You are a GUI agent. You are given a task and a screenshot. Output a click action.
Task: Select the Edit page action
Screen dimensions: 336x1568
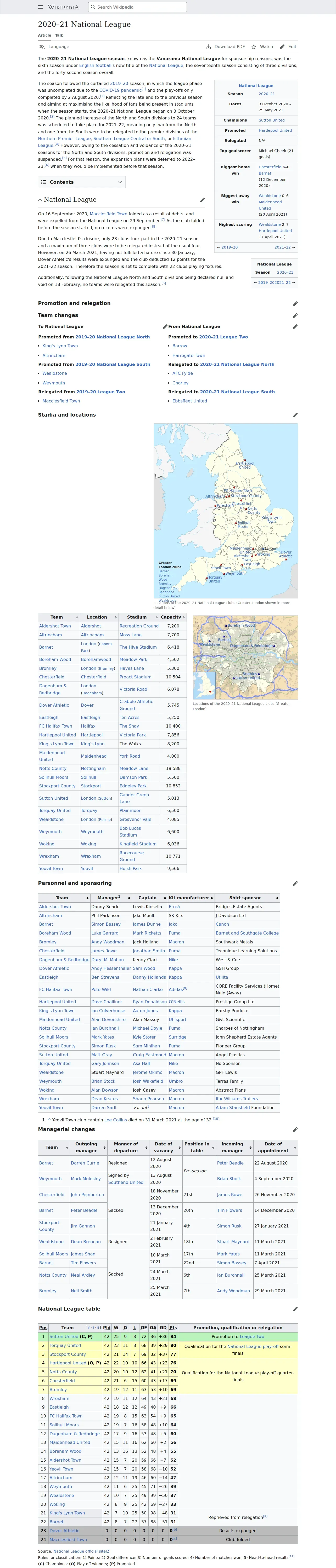[x=288, y=47]
